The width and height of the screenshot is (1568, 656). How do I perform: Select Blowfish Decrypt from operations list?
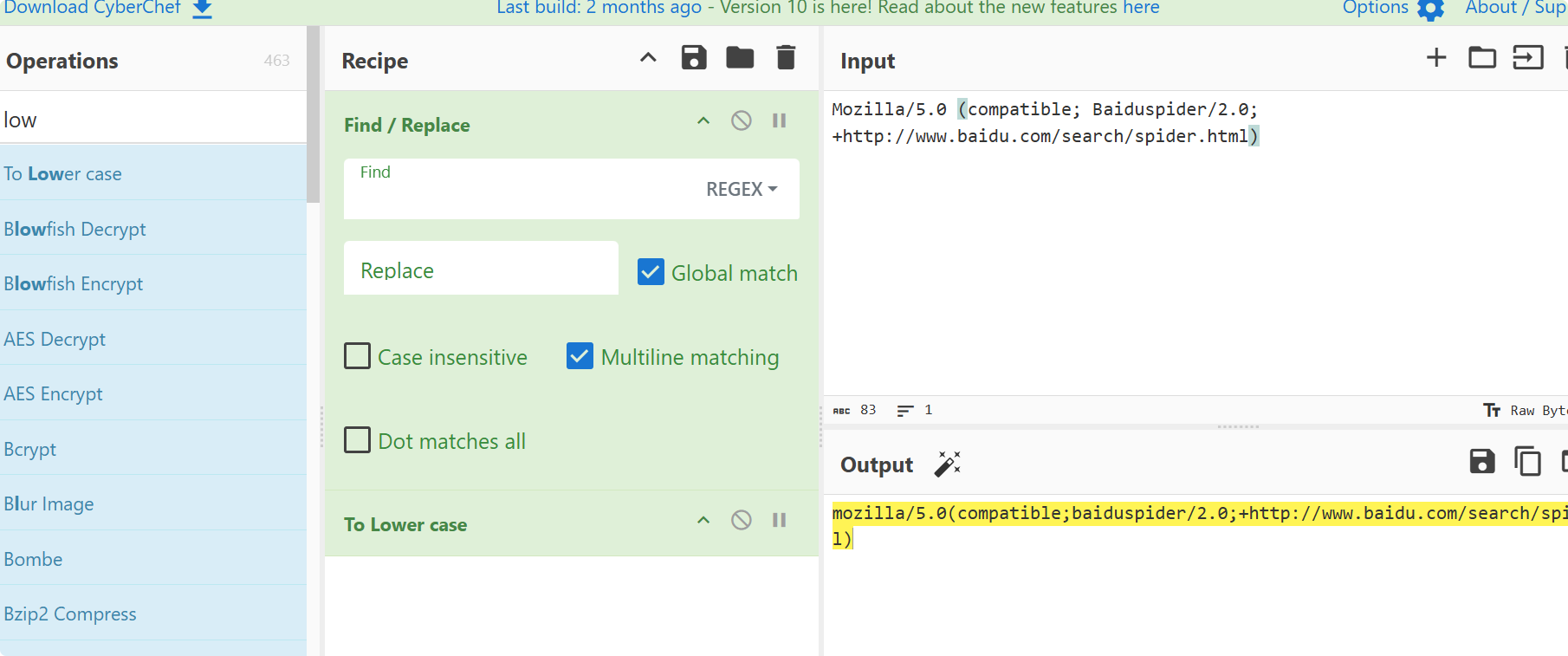75,229
